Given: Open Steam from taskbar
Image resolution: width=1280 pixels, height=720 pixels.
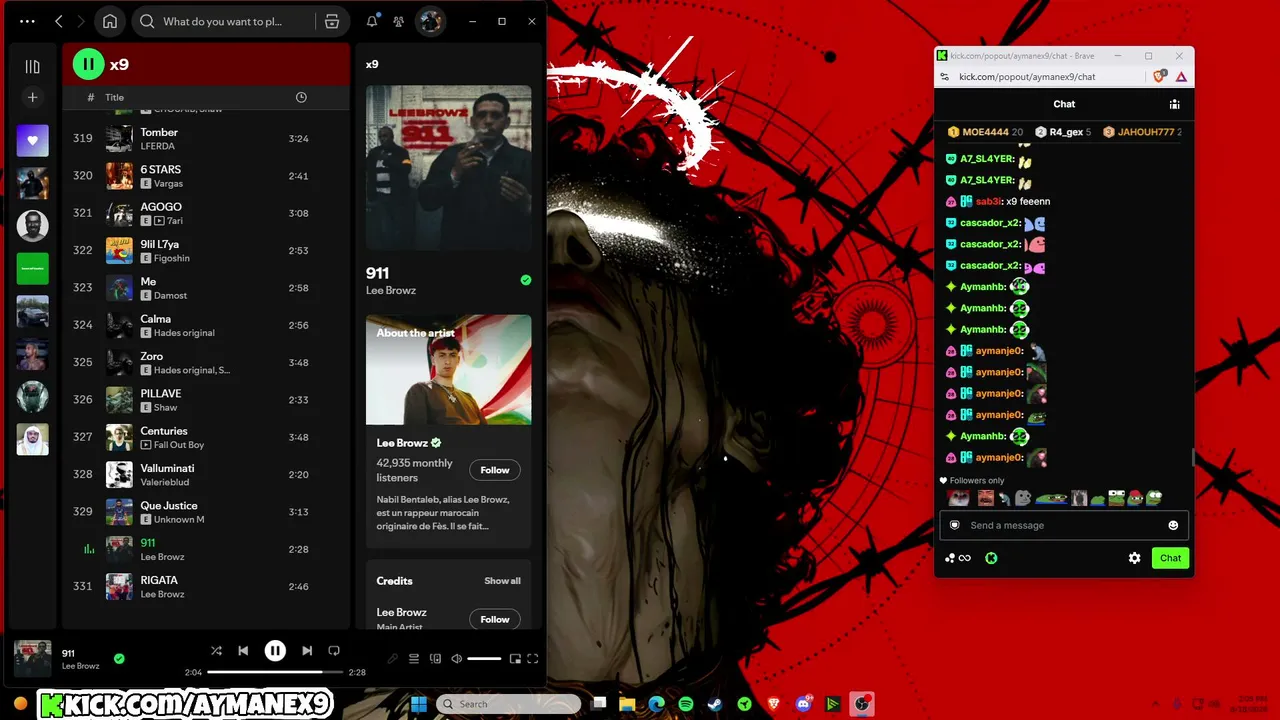Looking at the screenshot, I should tap(715, 704).
